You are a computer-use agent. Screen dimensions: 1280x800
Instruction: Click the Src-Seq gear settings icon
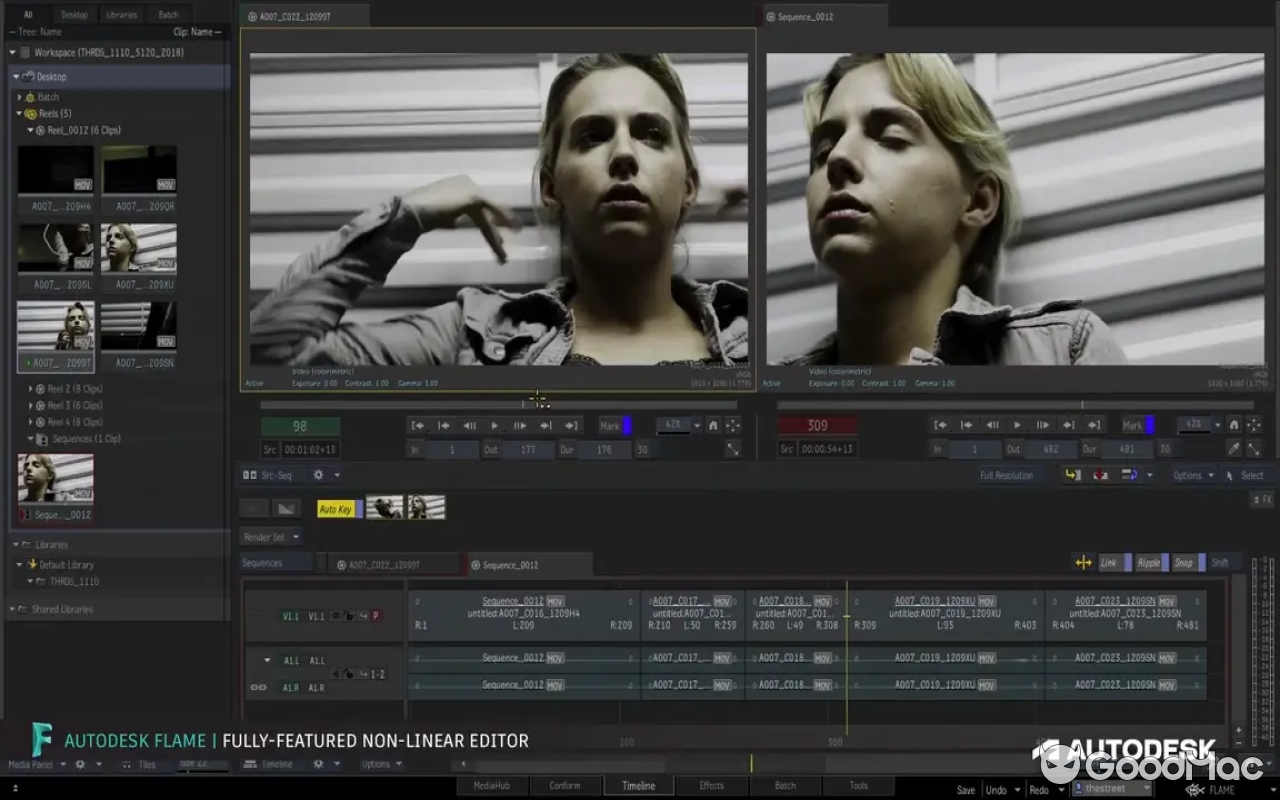tap(318, 475)
